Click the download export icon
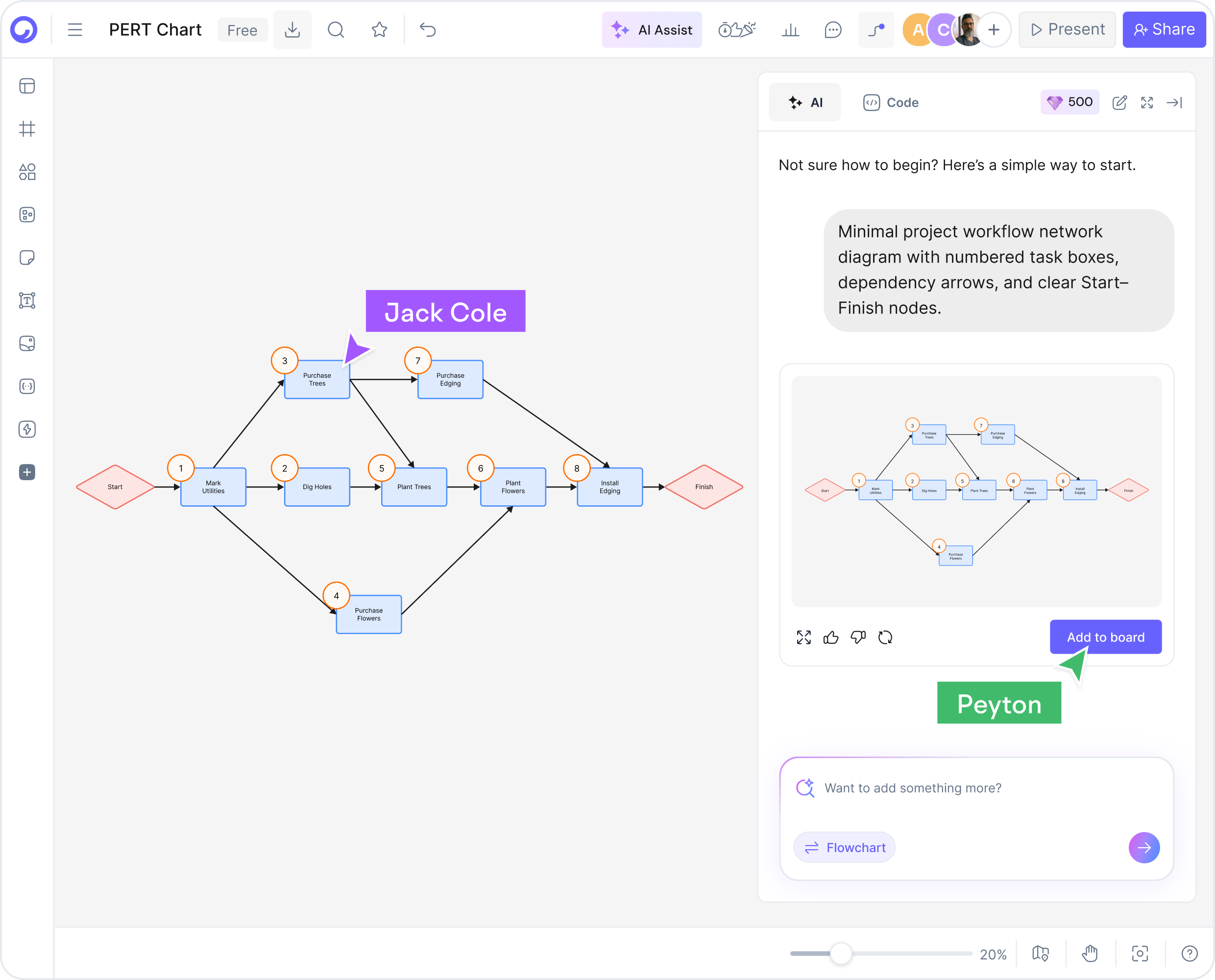The height and width of the screenshot is (980, 1215). pos(292,30)
